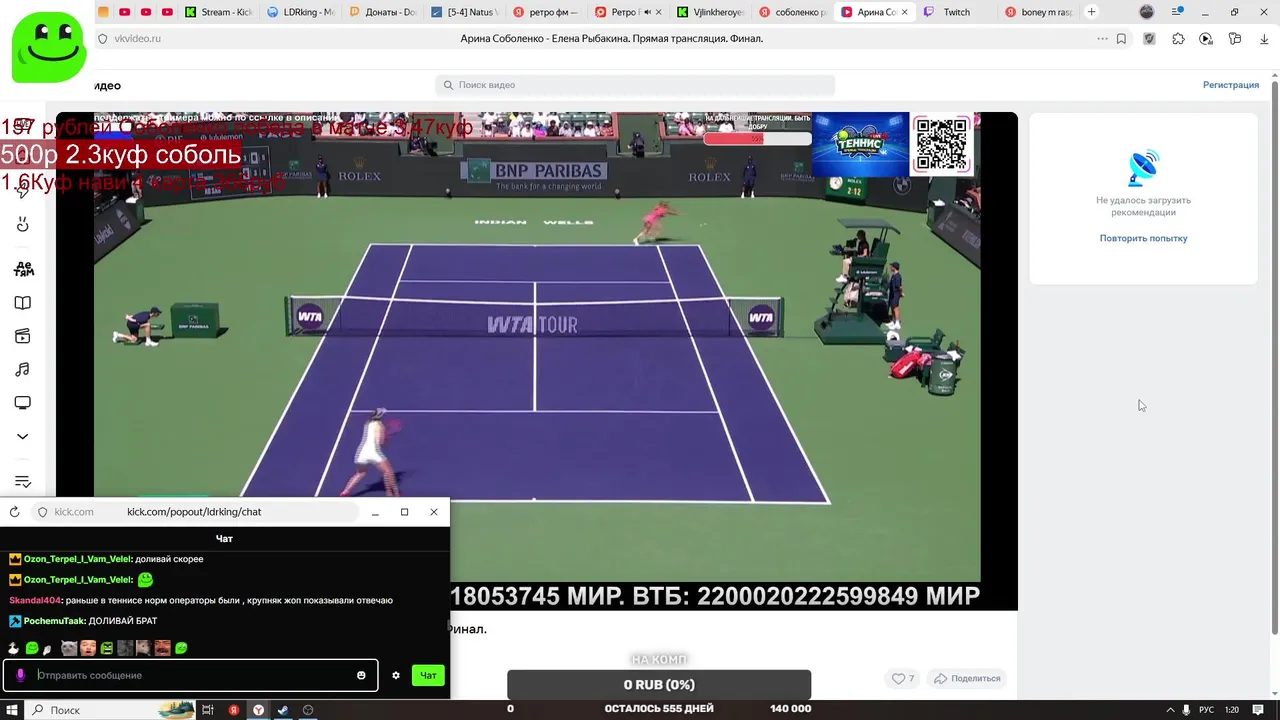Reload the Kick chat popout window

pyautogui.click(x=14, y=512)
